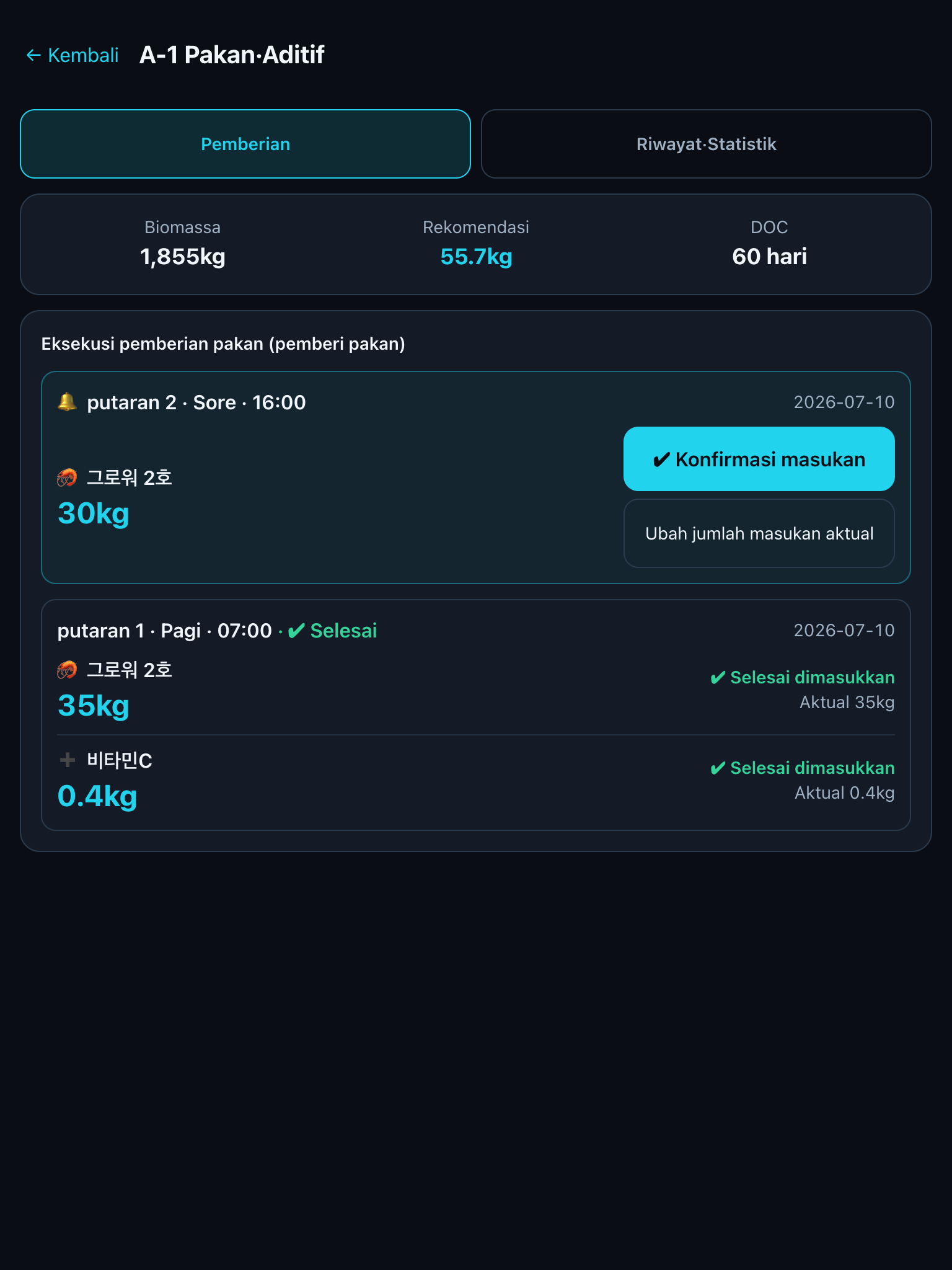
Task: Click the shrimp icon in putaran 1 card
Action: 67,670
